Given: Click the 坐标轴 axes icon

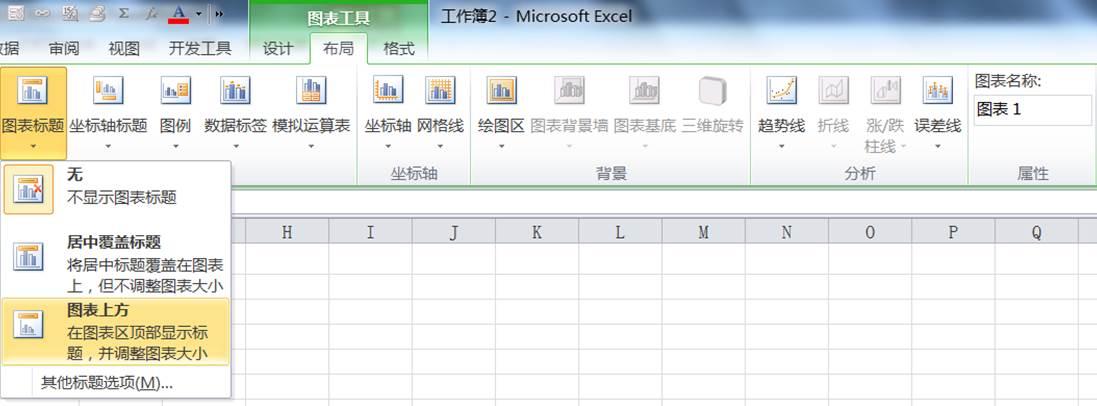Looking at the screenshot, I should click(388, 91).
